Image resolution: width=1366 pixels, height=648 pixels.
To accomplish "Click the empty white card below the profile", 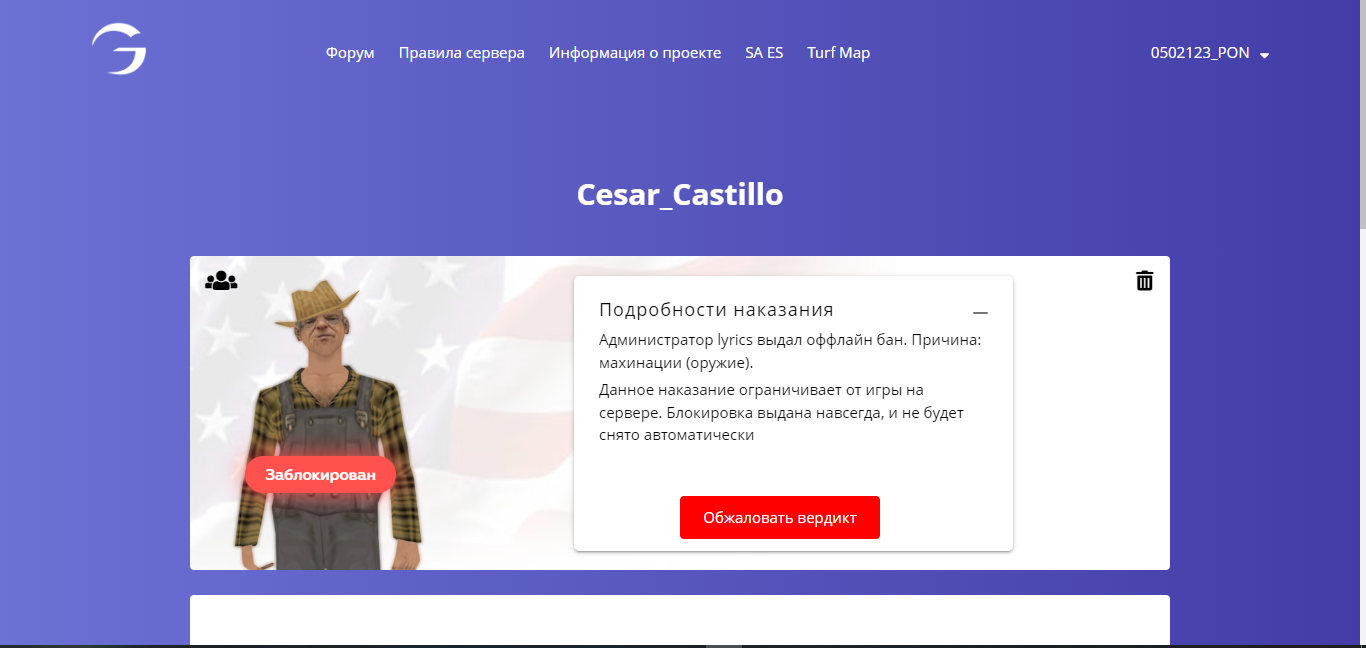I will pyautogui.click(x=680, y=620).
